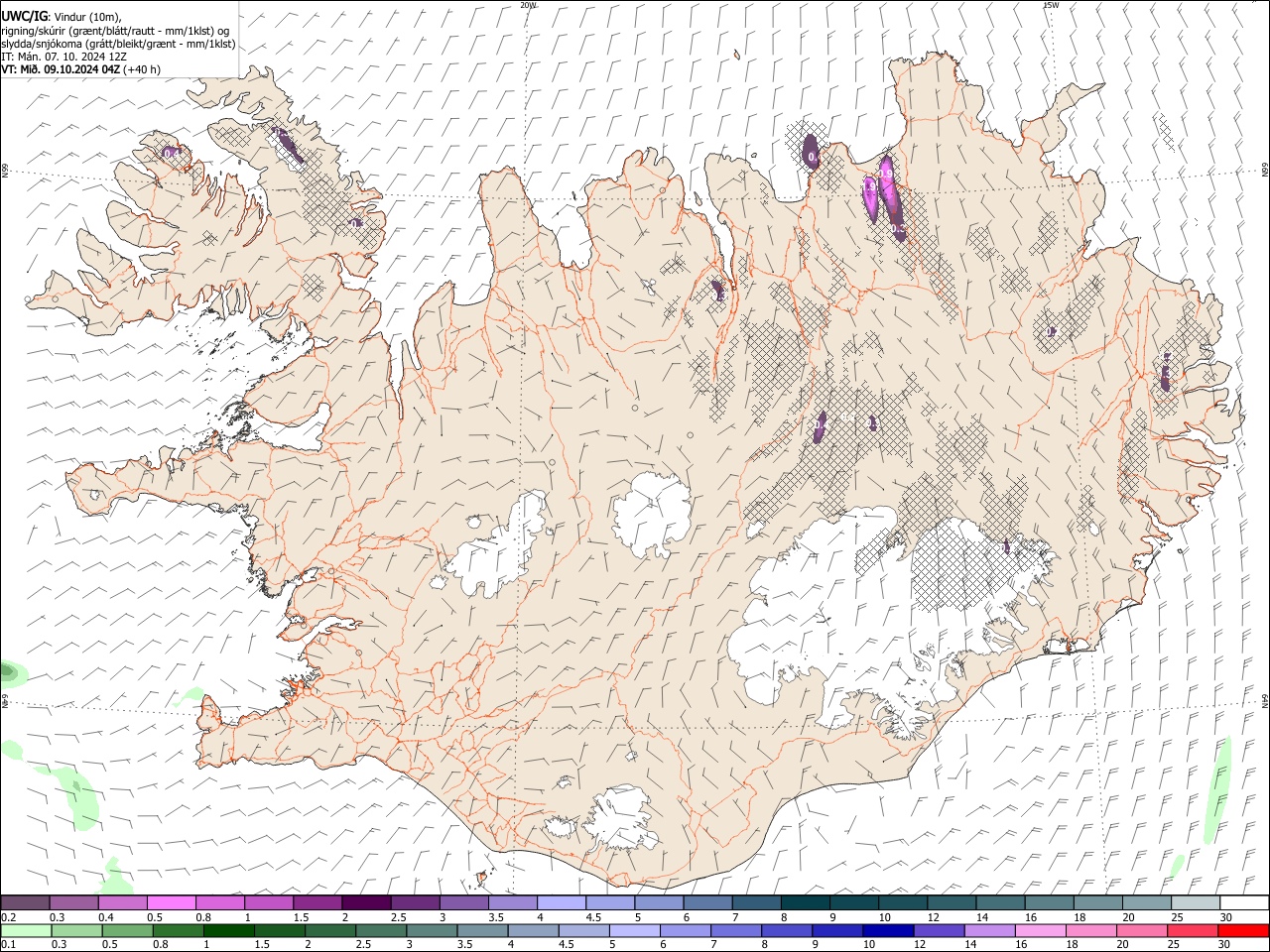Click the '15W' longitude label at the top edge
Image resolution: width=1270 pixels, height=952 pixels.
[x=1051, y=5]
